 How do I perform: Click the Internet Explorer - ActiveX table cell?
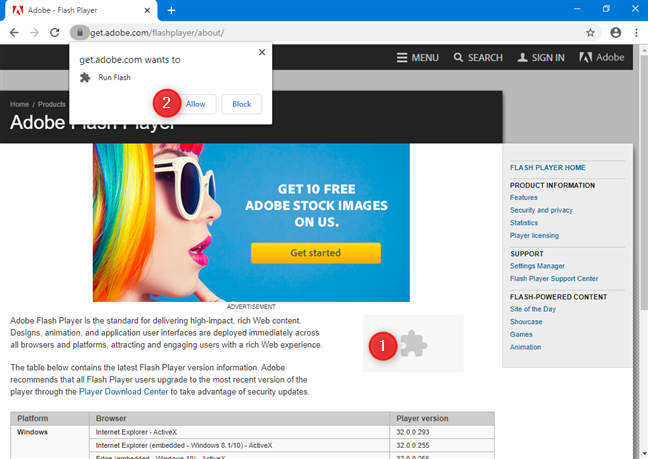click(x=239, y=432)
